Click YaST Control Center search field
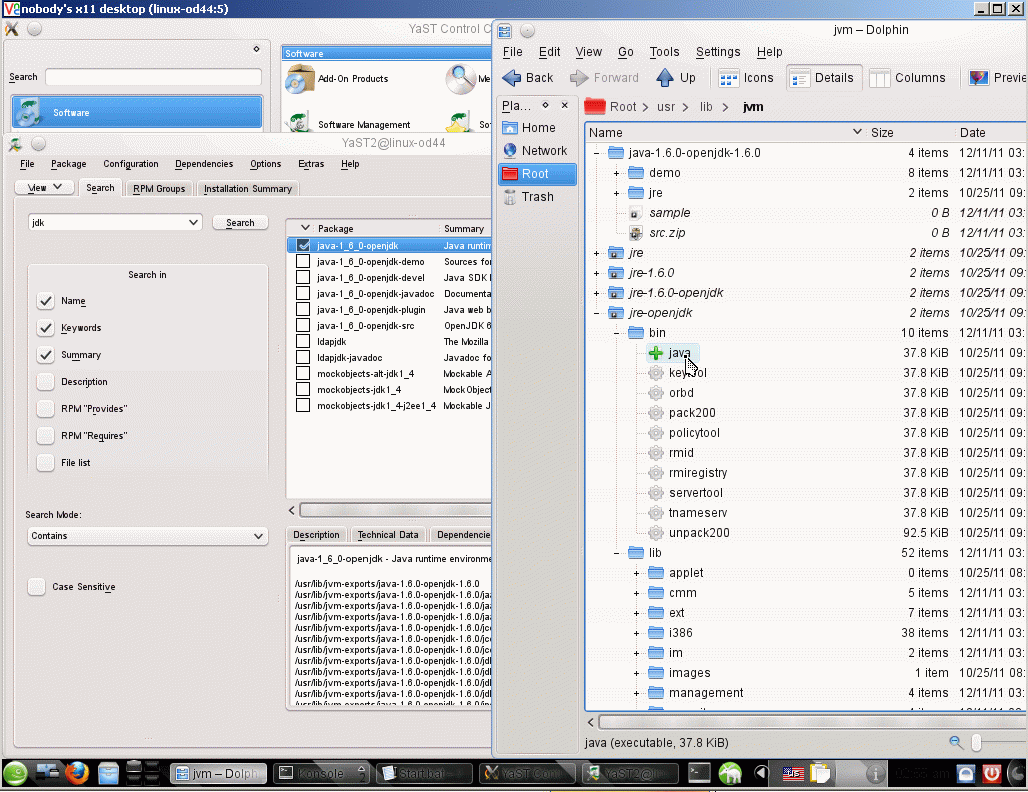The width and height of the screenshot is (1028, 792). pyautogui.click(x=153, y=77)
